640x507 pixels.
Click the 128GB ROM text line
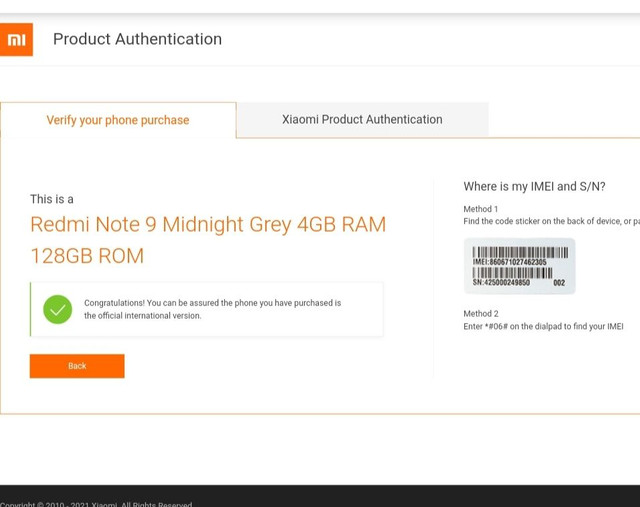[87, 256]
